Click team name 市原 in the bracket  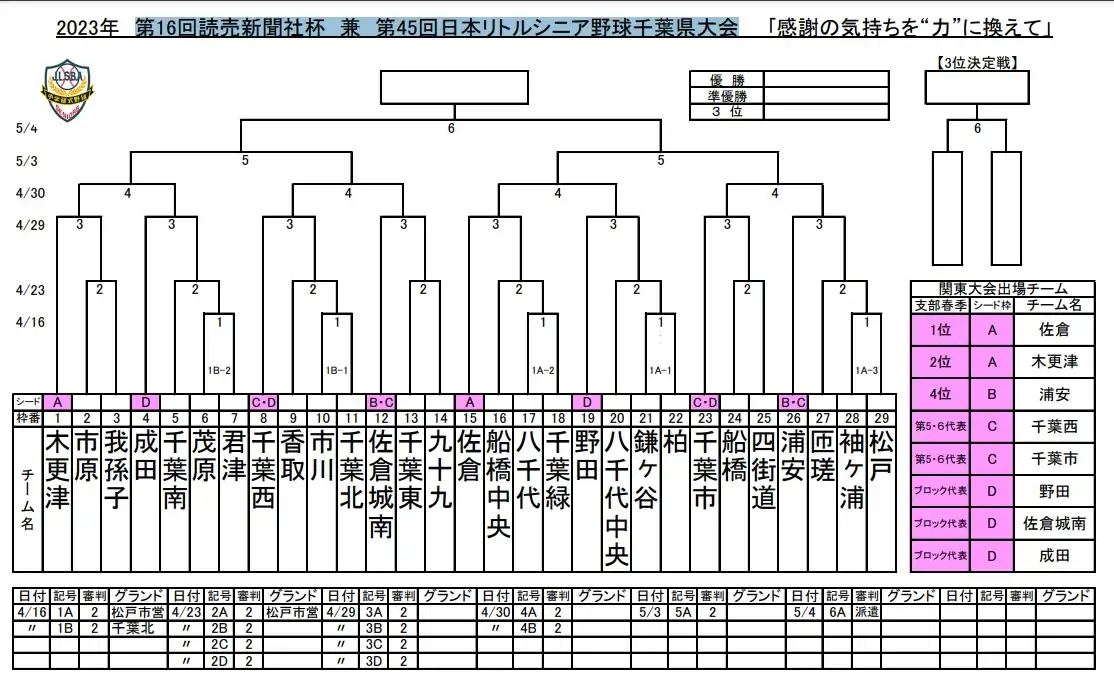pos(87,455)
